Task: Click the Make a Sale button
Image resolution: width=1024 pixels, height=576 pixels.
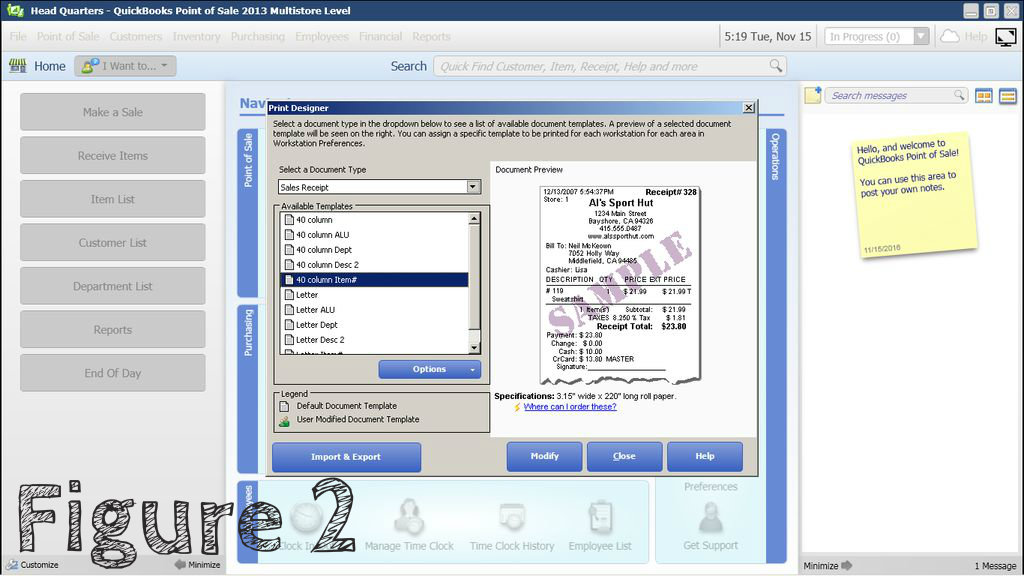Action: pyautogui.click(x=112, y=112)
